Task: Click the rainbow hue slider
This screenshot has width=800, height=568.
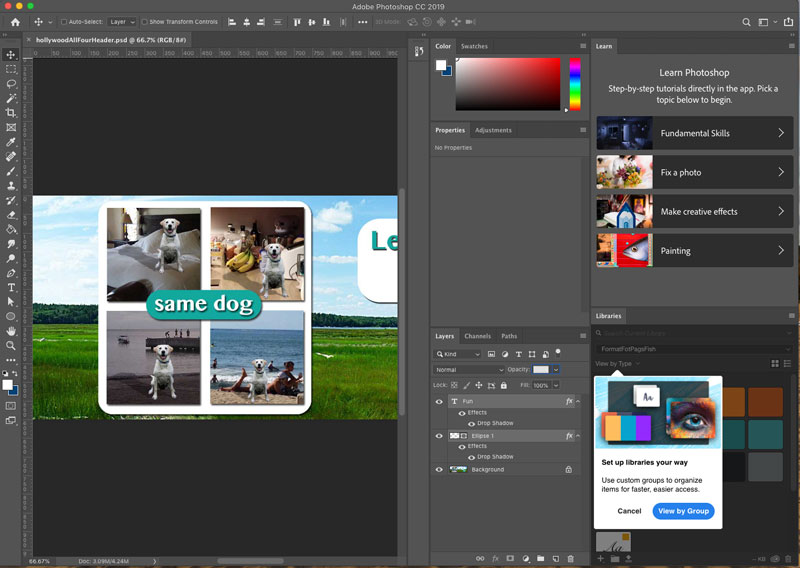Action: point(575,84)
